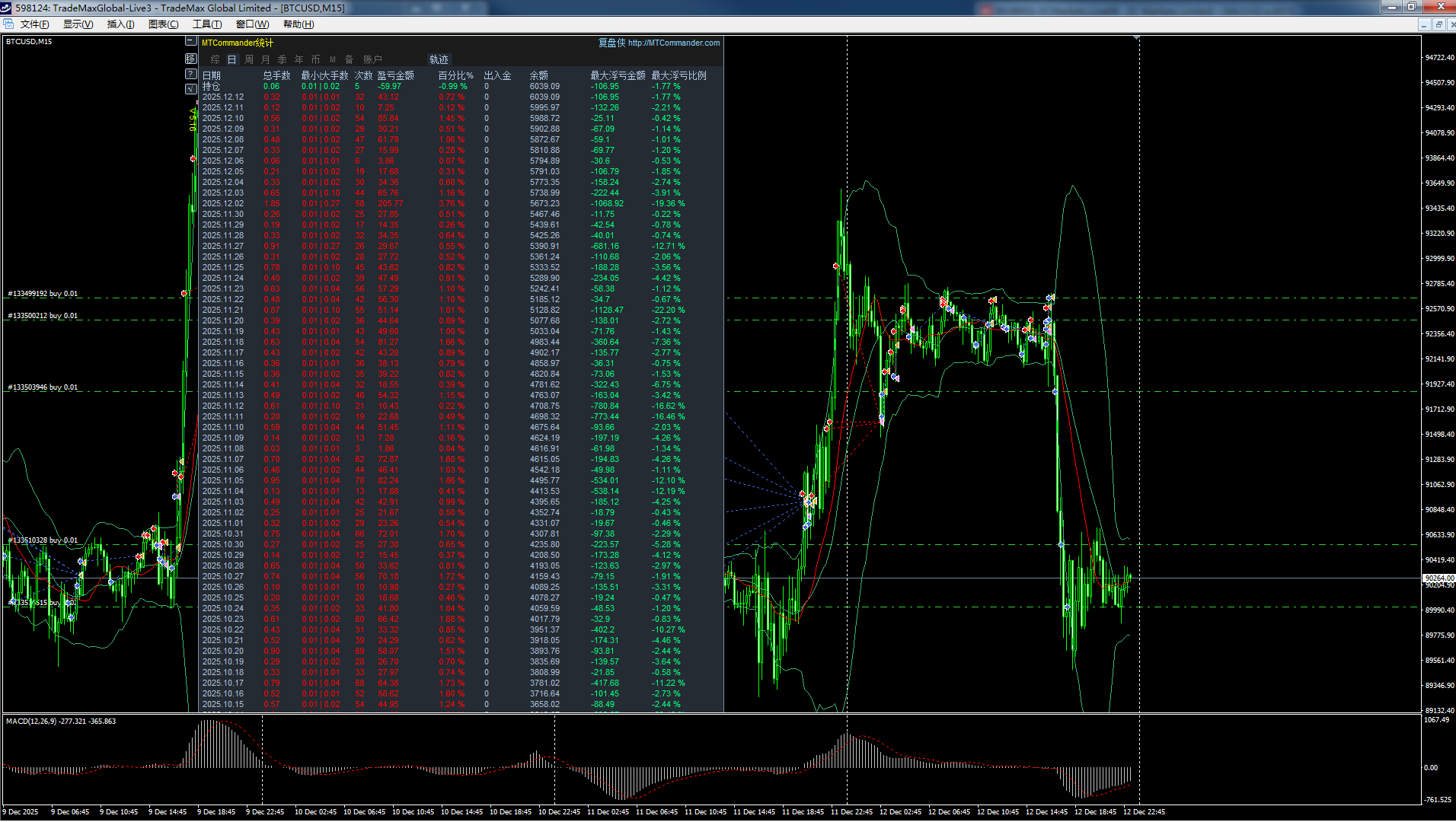This screenshot has width=1456, height=822.
Task: Switch to the 年 yearly tab
Action: (299, 59)
